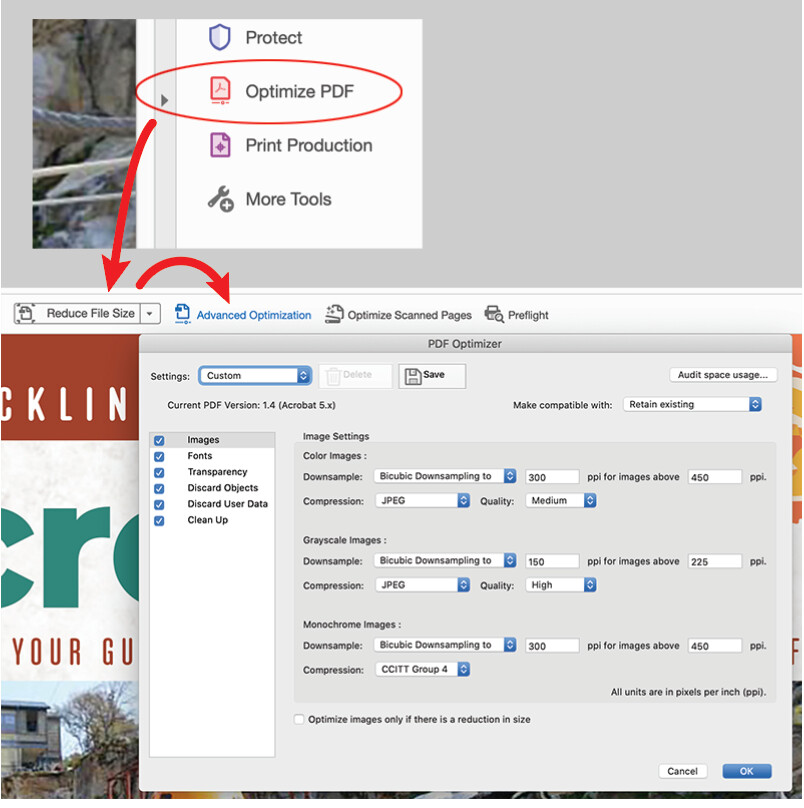This screenshot has height=808, width=804.
Task: Enable optimize images only if size reduction
Action: point(300,719)
